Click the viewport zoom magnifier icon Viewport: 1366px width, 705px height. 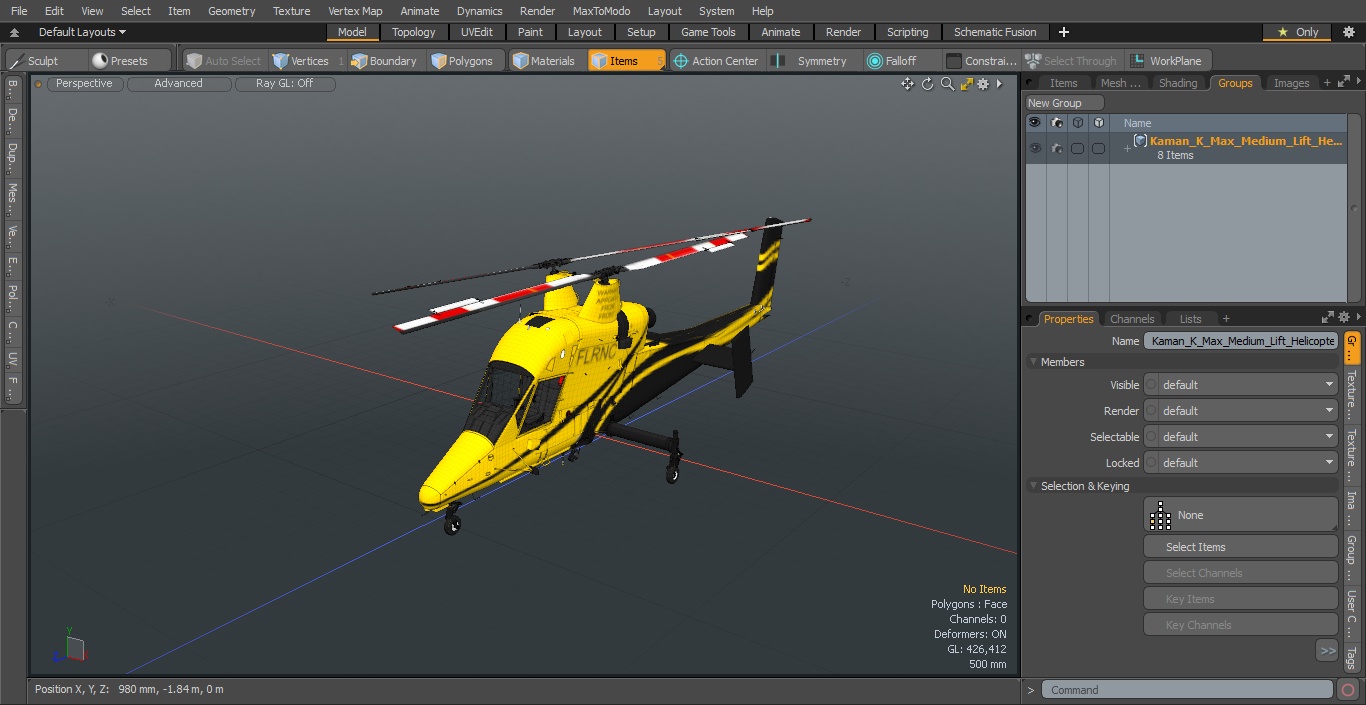tap(947, 84)
